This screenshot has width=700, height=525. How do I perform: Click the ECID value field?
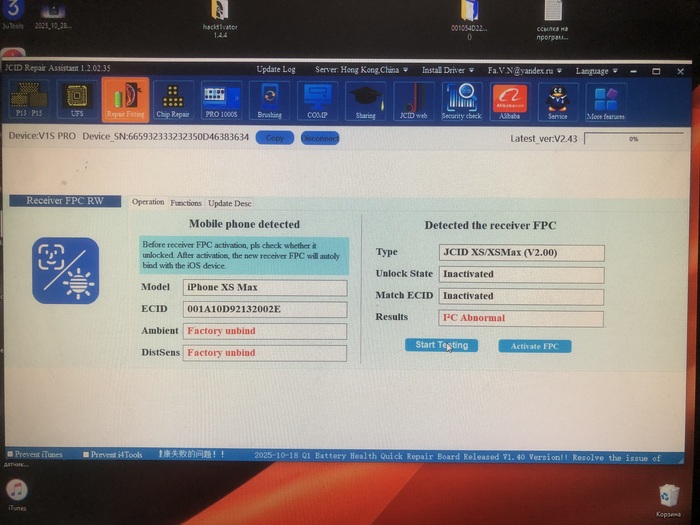tap(264, 309)
